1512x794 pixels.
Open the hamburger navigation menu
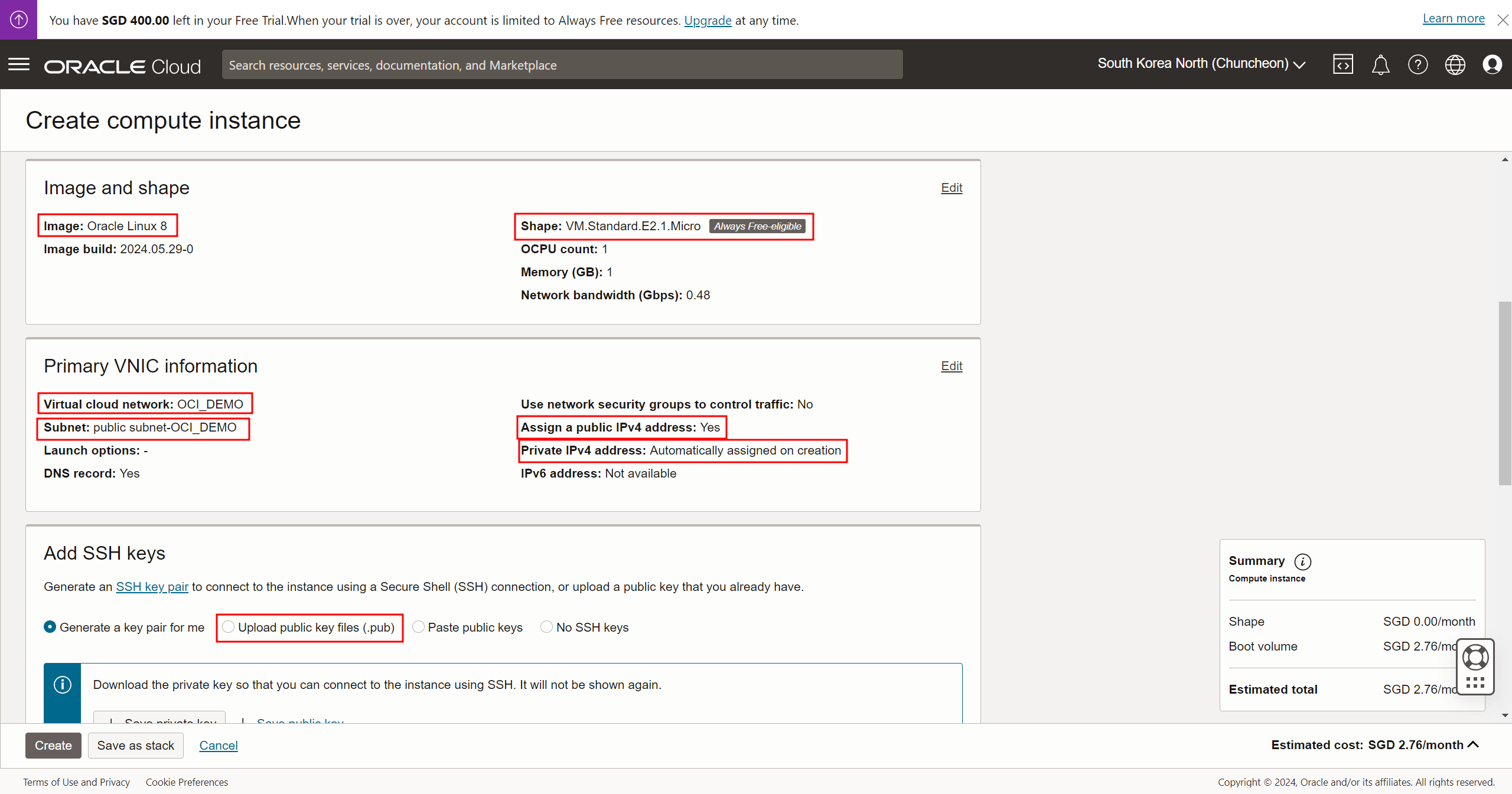19,64
